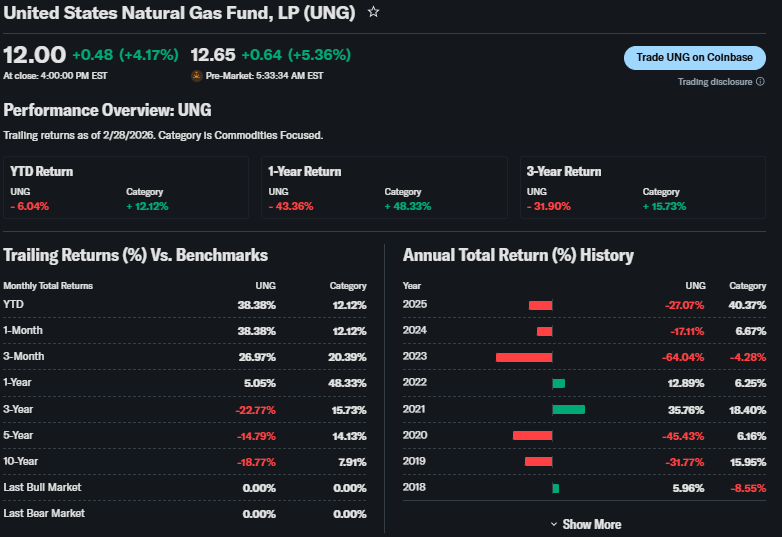Click the red 2019 annual return bar
Viewport: 782px width, 537px height.
coord(538,461)
